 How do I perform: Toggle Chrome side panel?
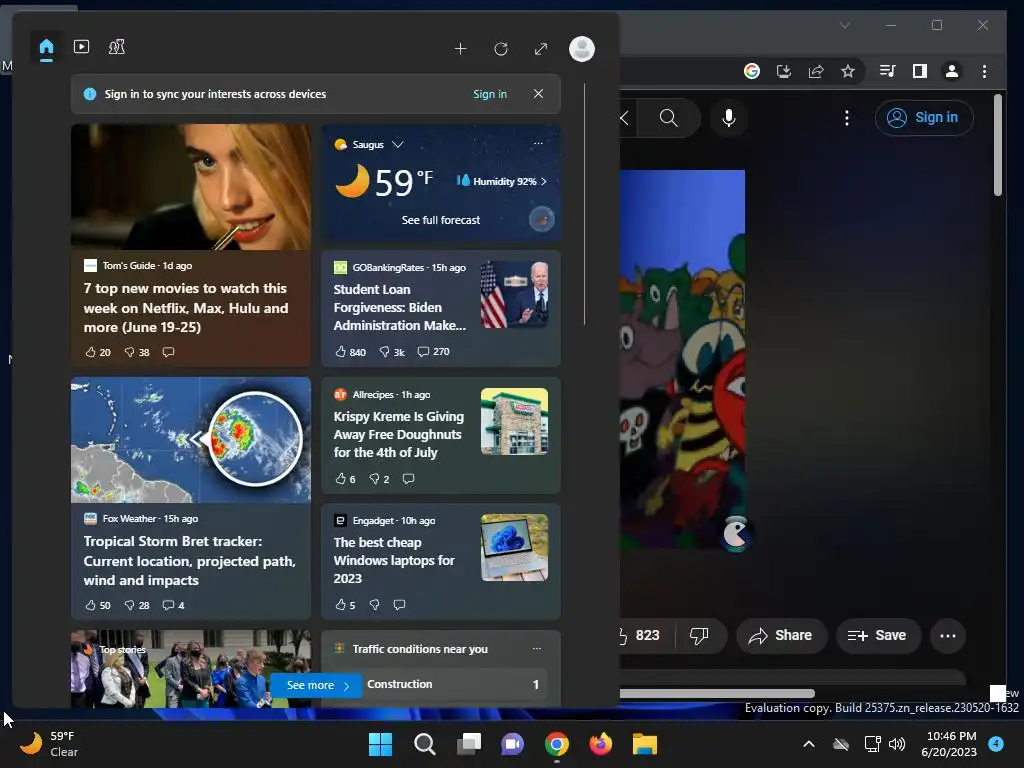coord(920,71)
